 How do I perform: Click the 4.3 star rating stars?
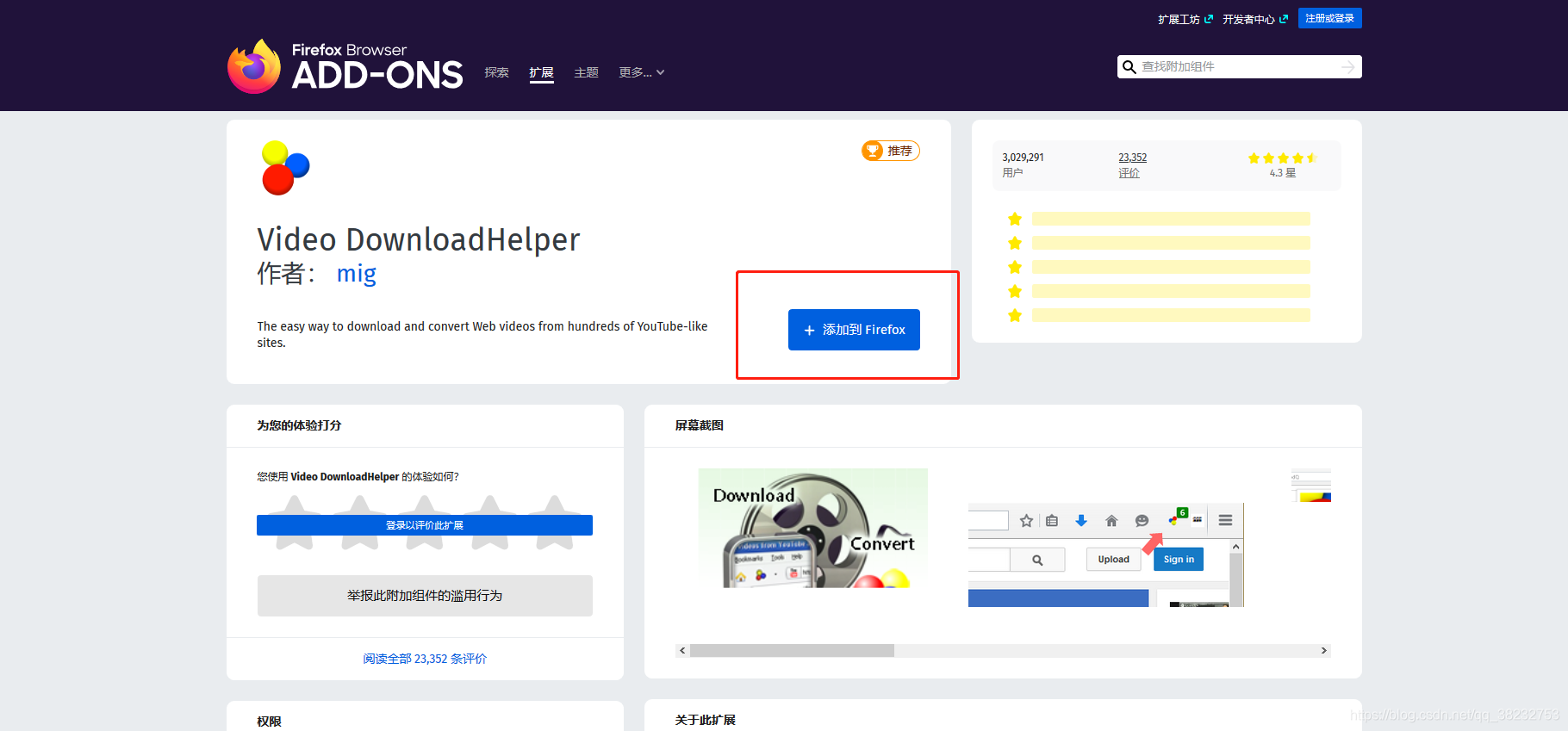click(x=1282, y=158)
